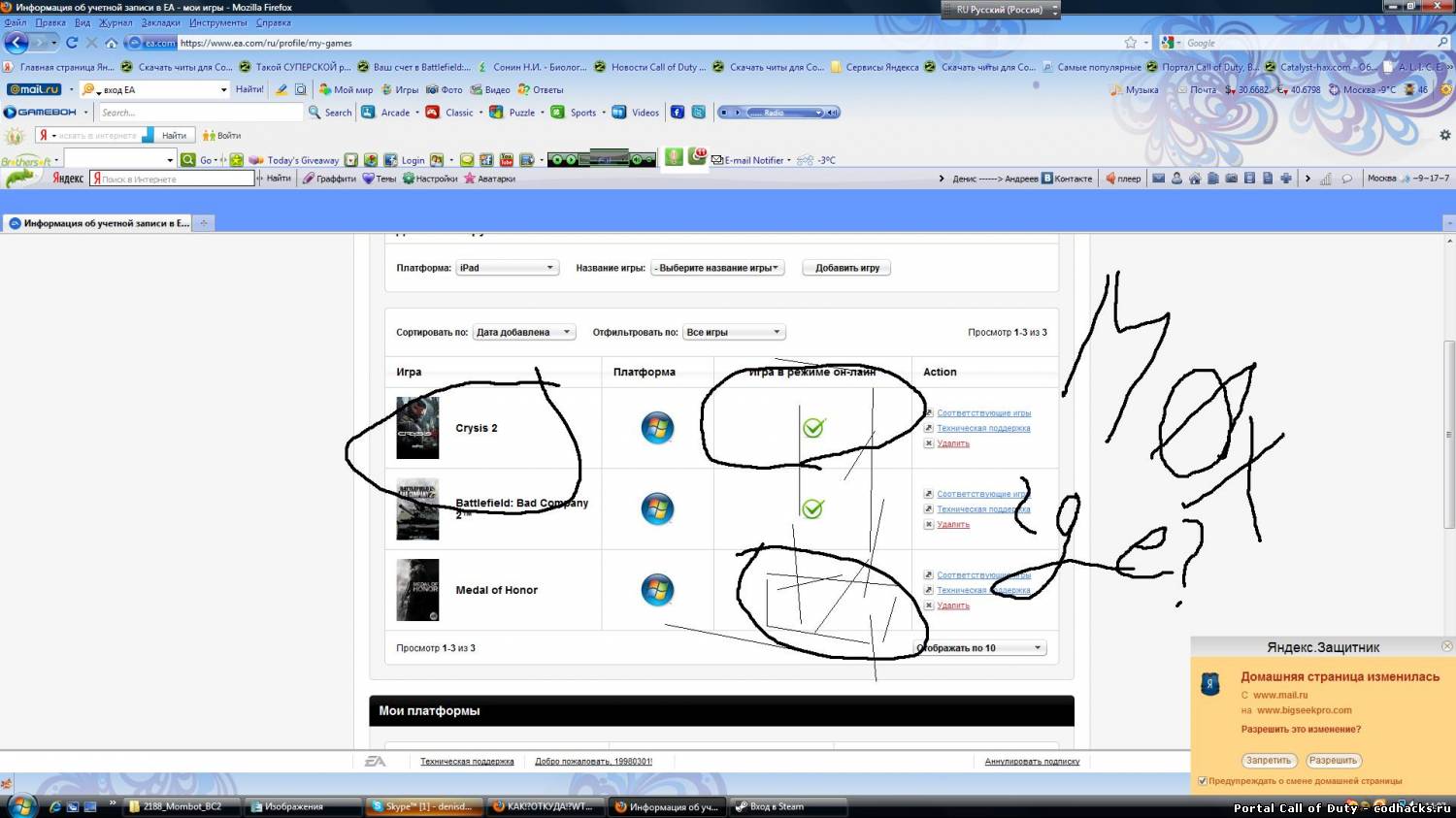Click the Windows icon in Medal of Honor row
Image resolution: width=1456 pixels, height=818 pixels.
click(657, 590)
